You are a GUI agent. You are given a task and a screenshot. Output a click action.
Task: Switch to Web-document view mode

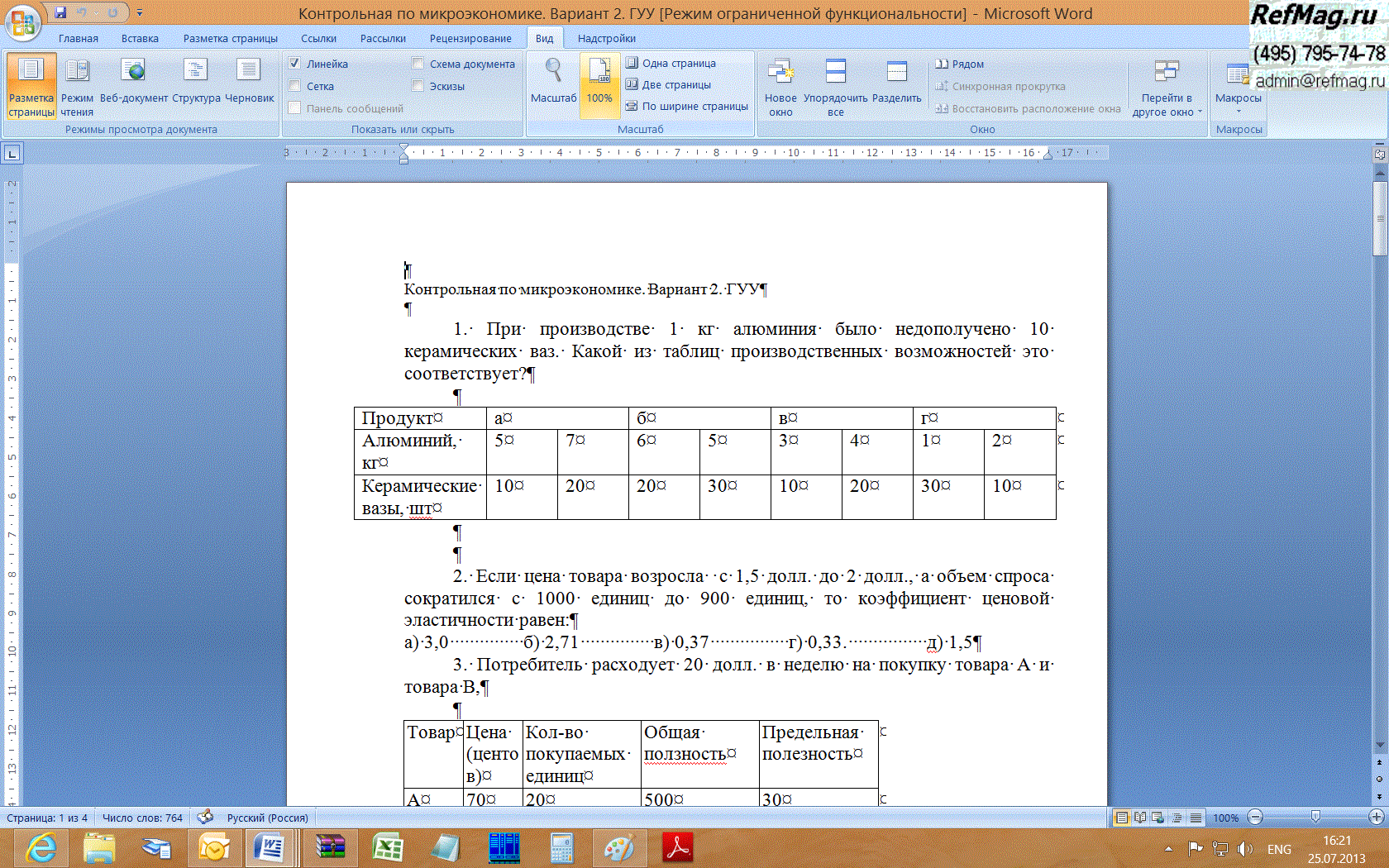pos(133,83)
